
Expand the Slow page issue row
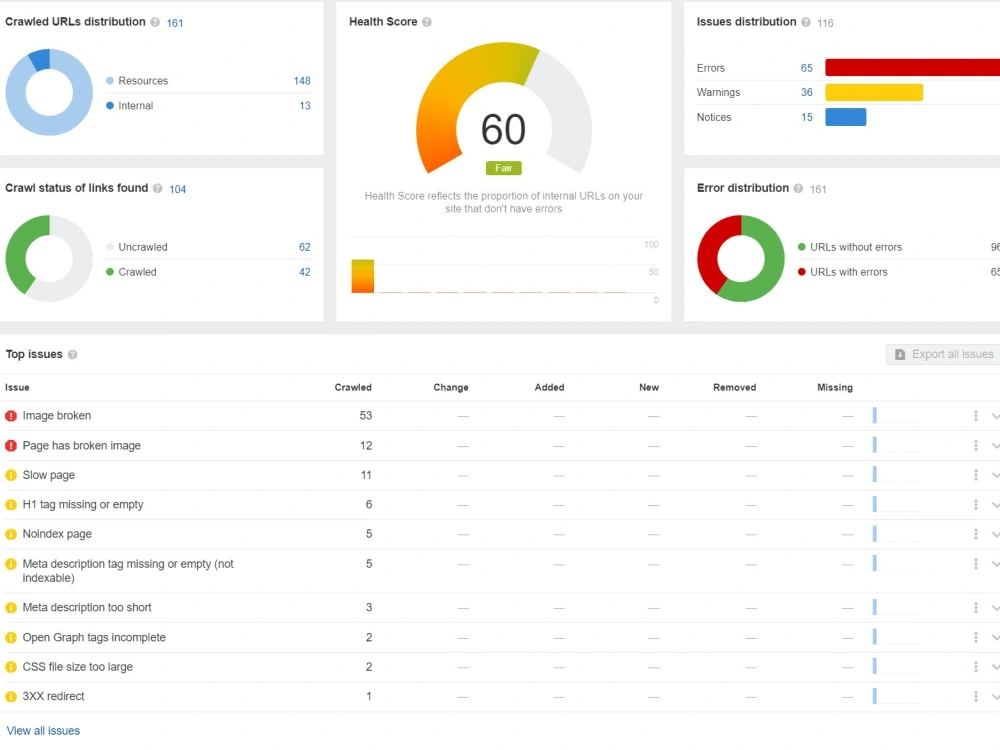(995, 475)
